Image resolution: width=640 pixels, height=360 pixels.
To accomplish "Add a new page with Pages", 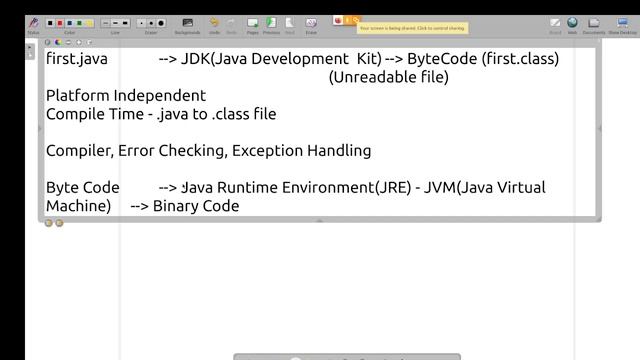I will pos(253,22).
